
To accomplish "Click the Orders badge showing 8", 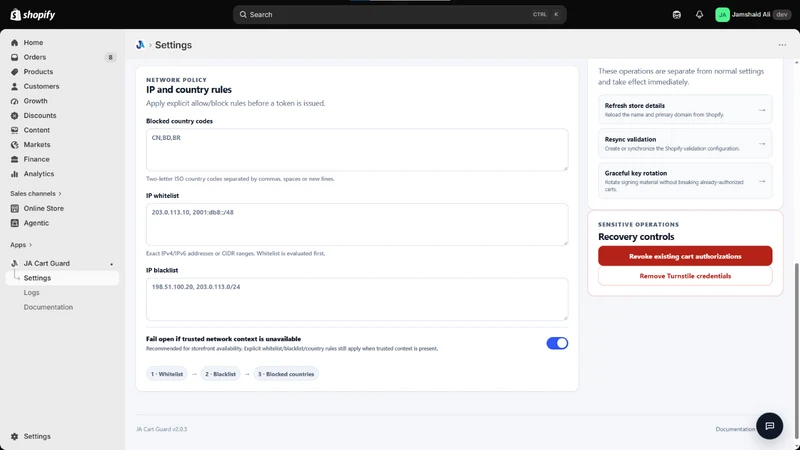I will pyautogui.click(x=110, y=57).
